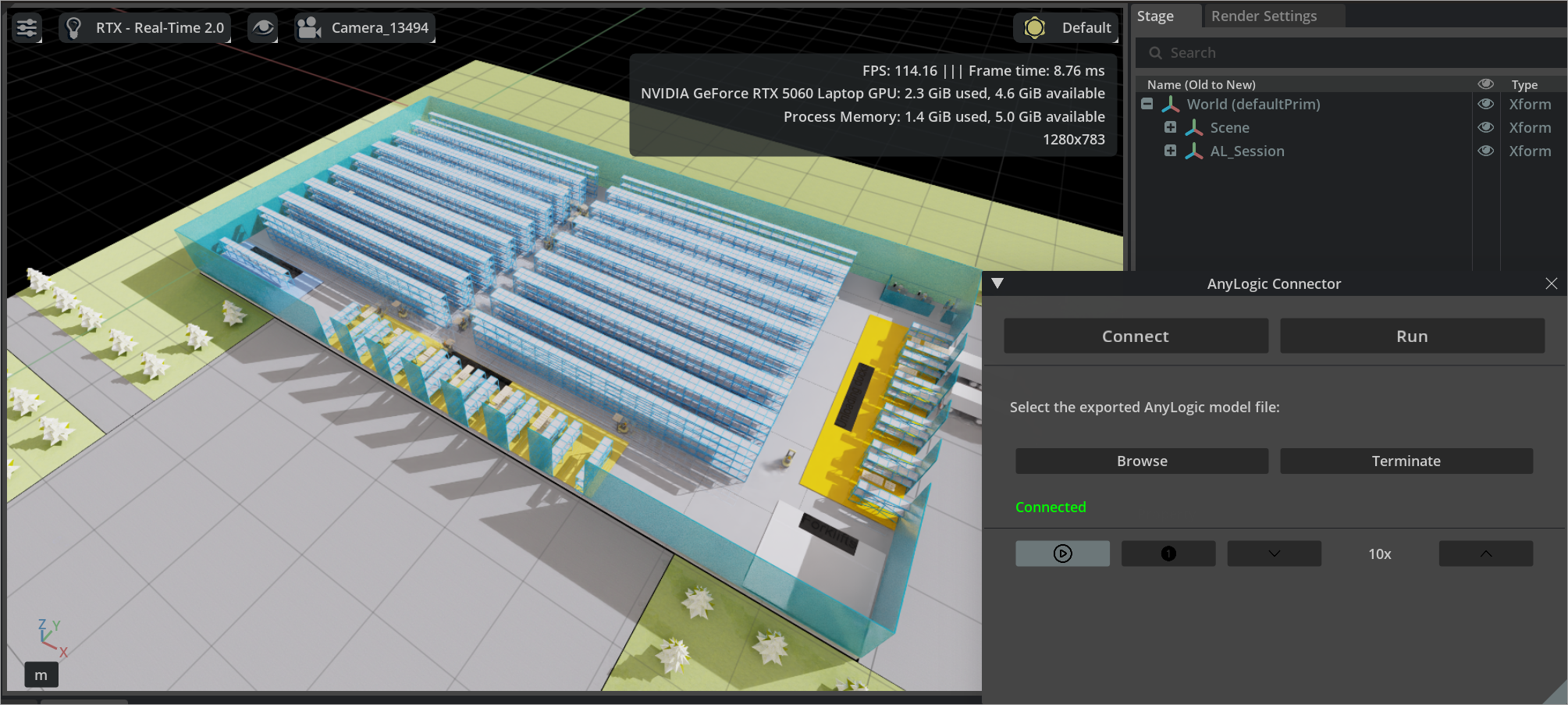Toggle visibility of AL_Session
Screen dimensions: 1568x705
(1485, 151)
